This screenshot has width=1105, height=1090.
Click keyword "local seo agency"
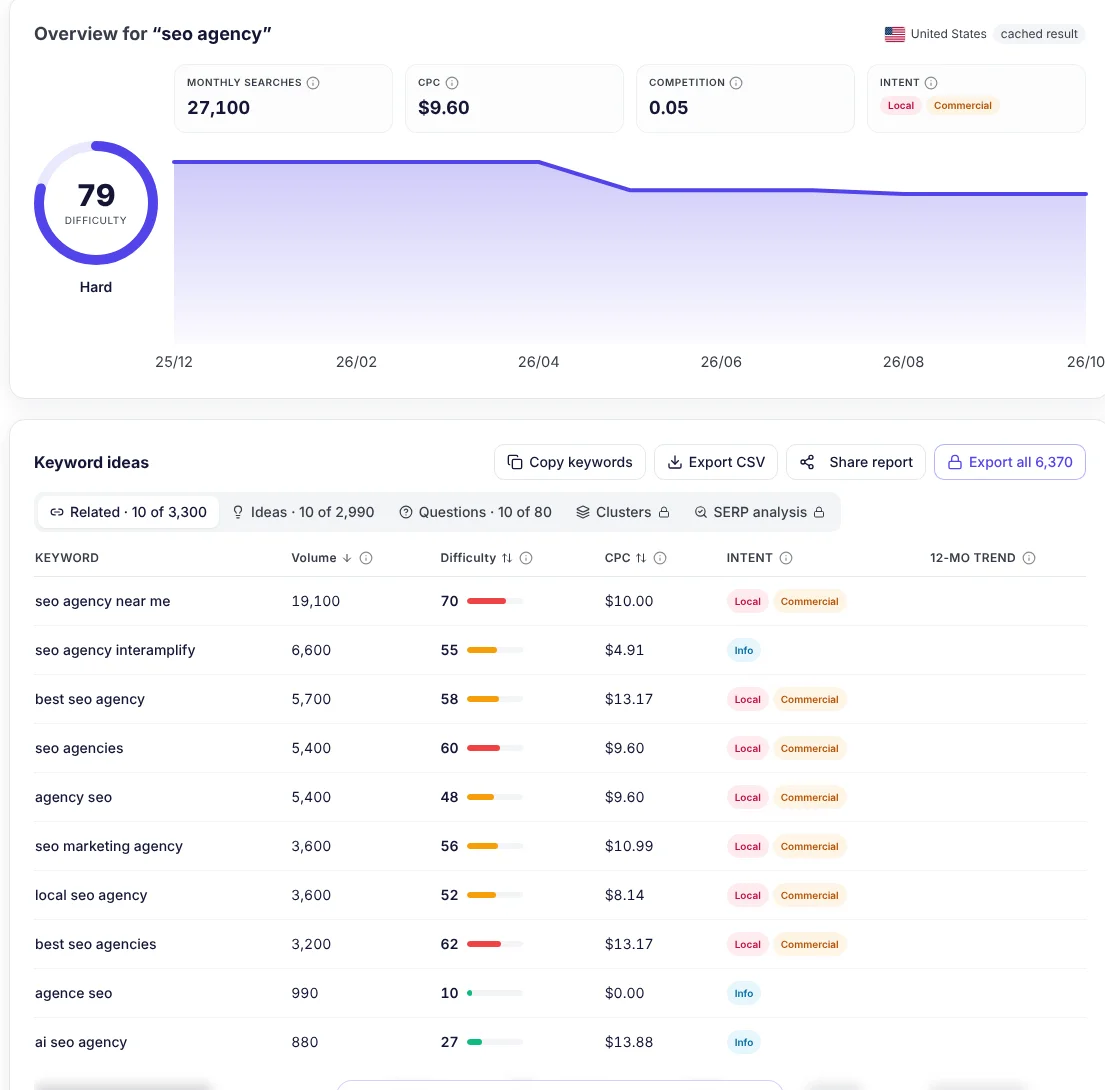[x=91, y=895]
